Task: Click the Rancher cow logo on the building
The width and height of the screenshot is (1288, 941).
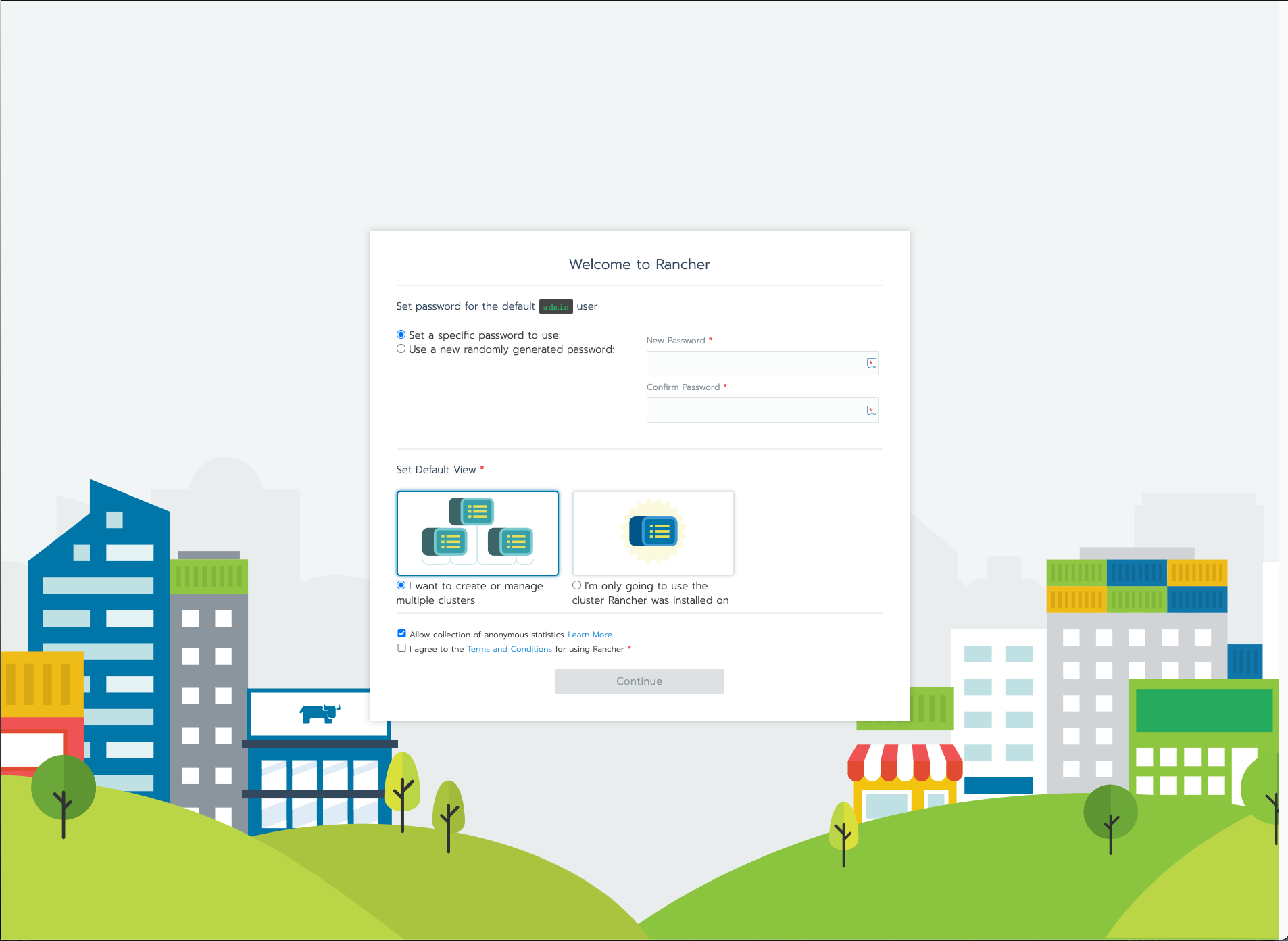Action: click(319, 713)
